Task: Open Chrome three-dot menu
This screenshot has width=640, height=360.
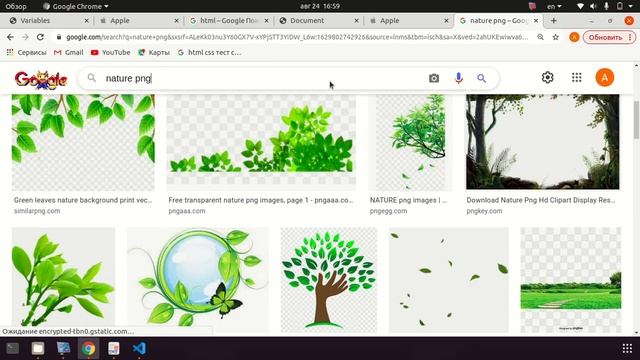Action: 631,37
